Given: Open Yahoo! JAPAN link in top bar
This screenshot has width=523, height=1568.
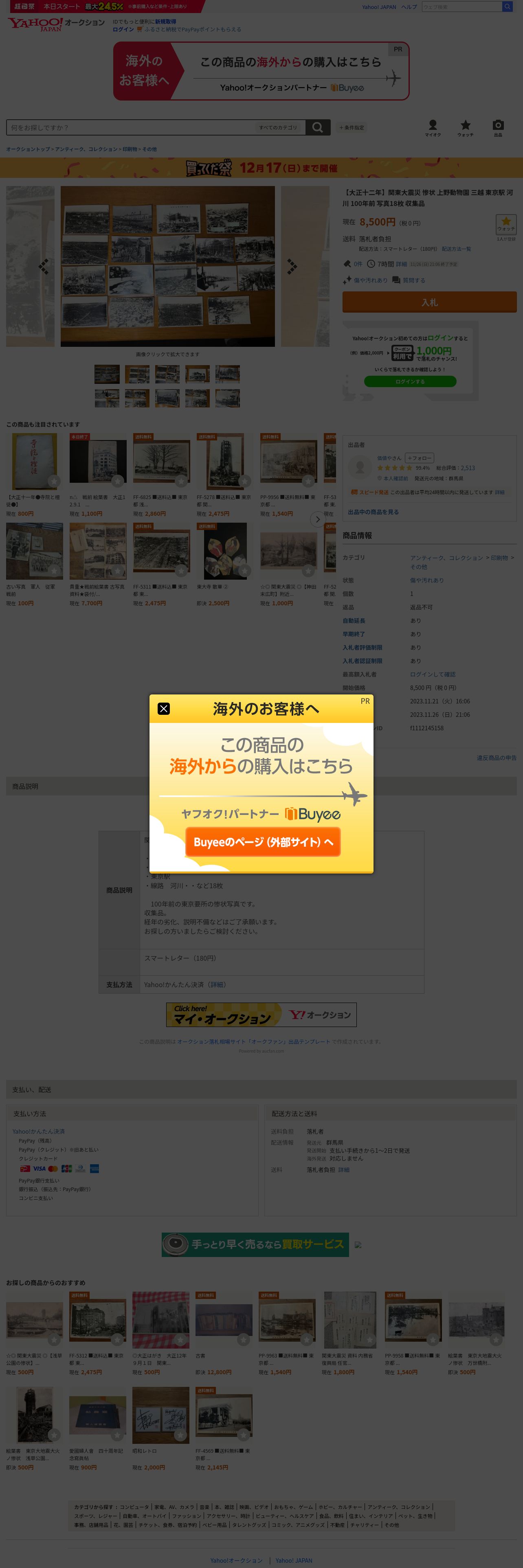Looking at the screenshot, I should (379, 7).
